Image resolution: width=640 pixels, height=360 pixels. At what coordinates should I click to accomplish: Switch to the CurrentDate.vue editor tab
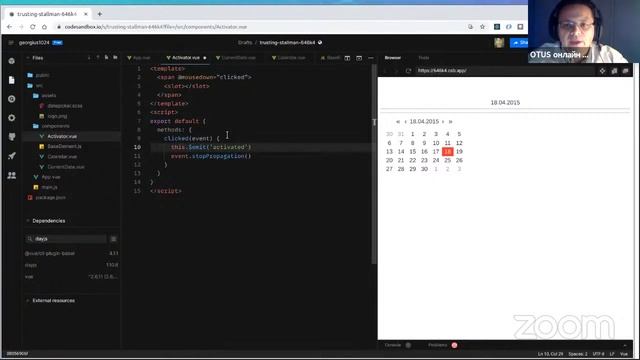click(236, 58)
